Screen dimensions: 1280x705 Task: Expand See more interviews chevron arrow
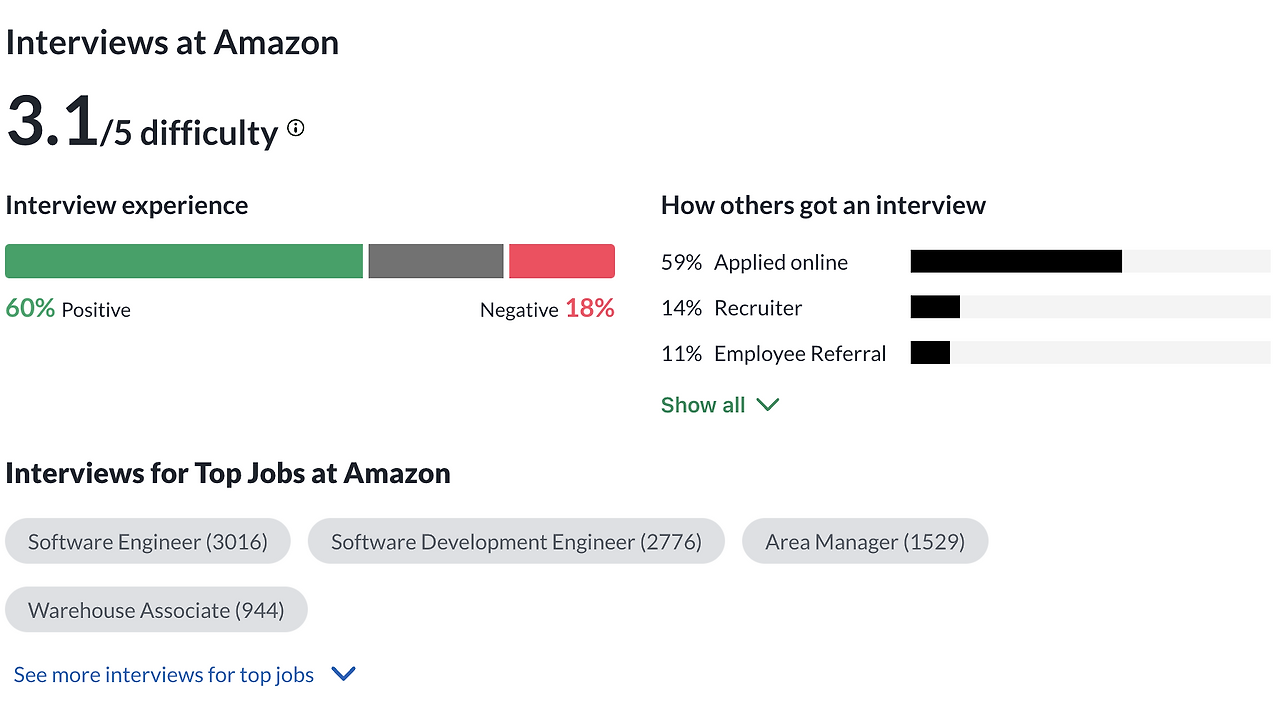point(343,675)
